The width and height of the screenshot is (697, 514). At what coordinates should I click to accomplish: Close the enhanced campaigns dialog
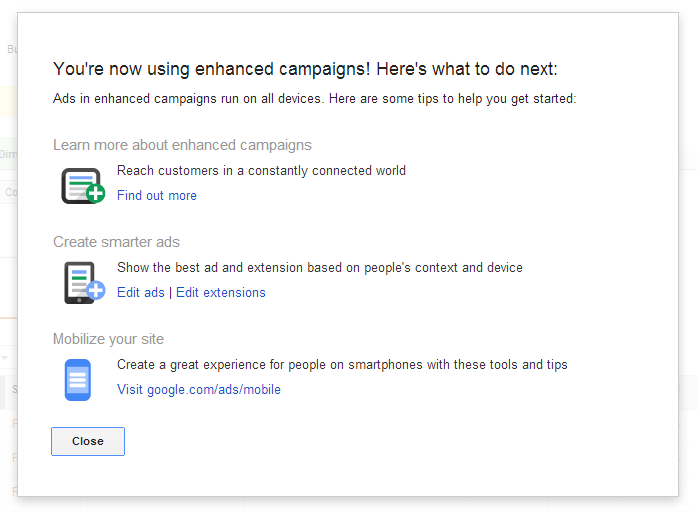tap(88, 442)
